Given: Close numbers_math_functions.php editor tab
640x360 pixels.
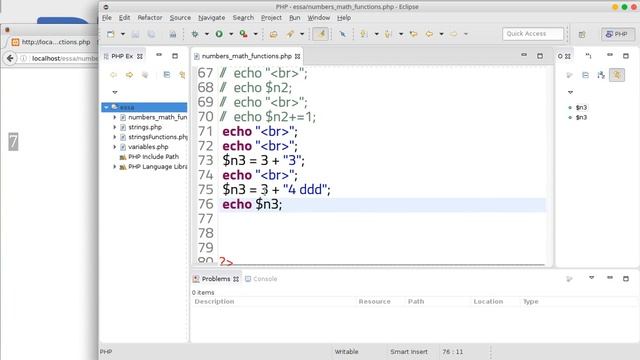Looking at the screenshot, I should [x=298, y=56].
